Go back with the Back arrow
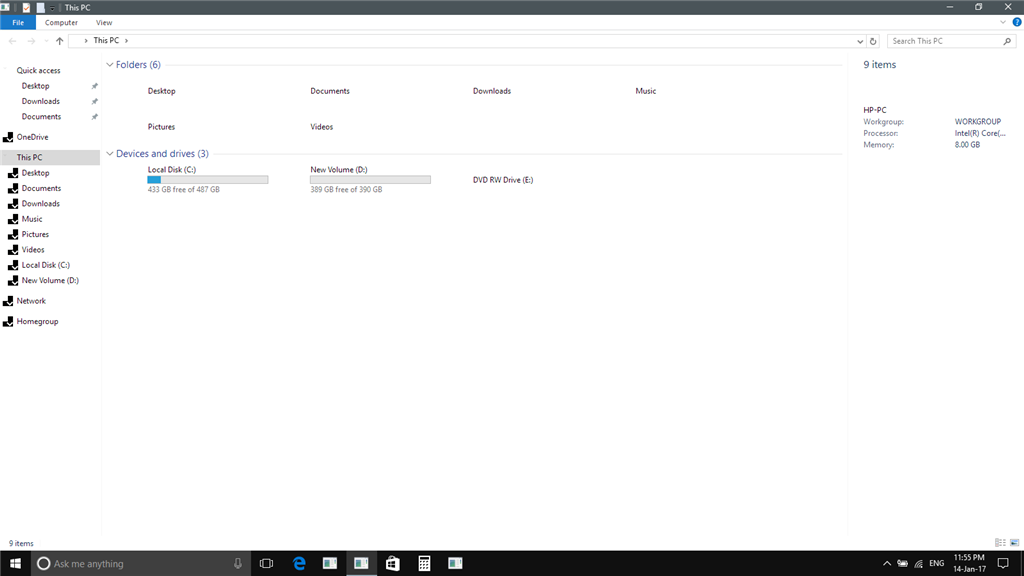The image size is (1024, 576). 12,40
